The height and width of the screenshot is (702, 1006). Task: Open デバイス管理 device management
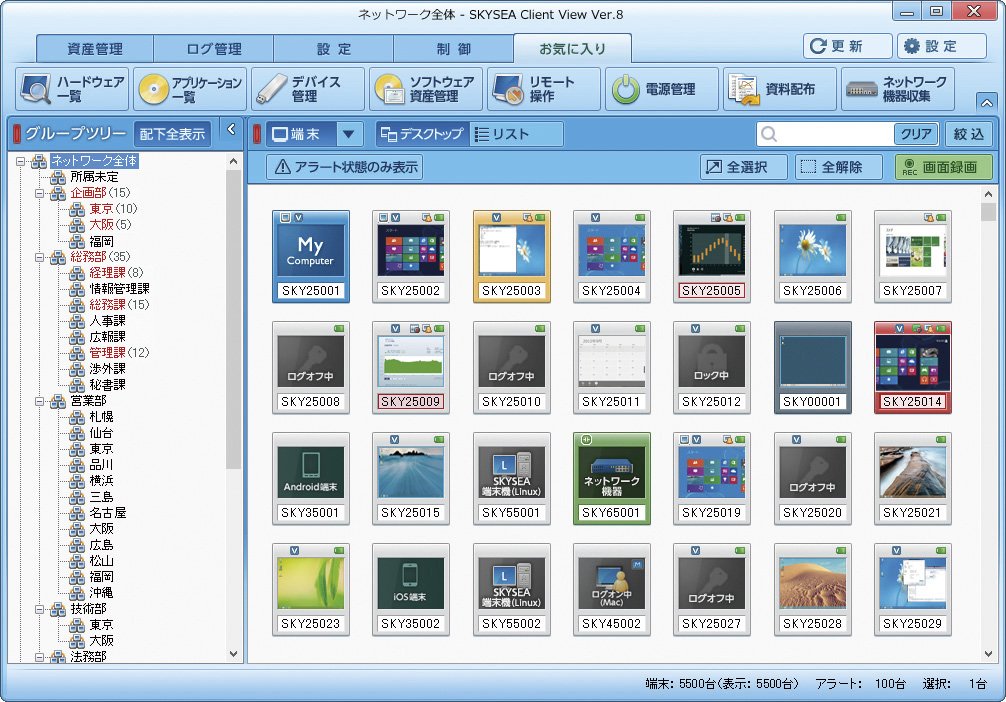point(308,89)
